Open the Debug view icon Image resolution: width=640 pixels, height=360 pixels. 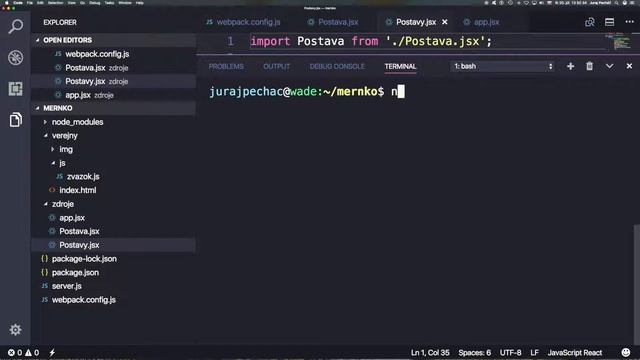[16, 58]
